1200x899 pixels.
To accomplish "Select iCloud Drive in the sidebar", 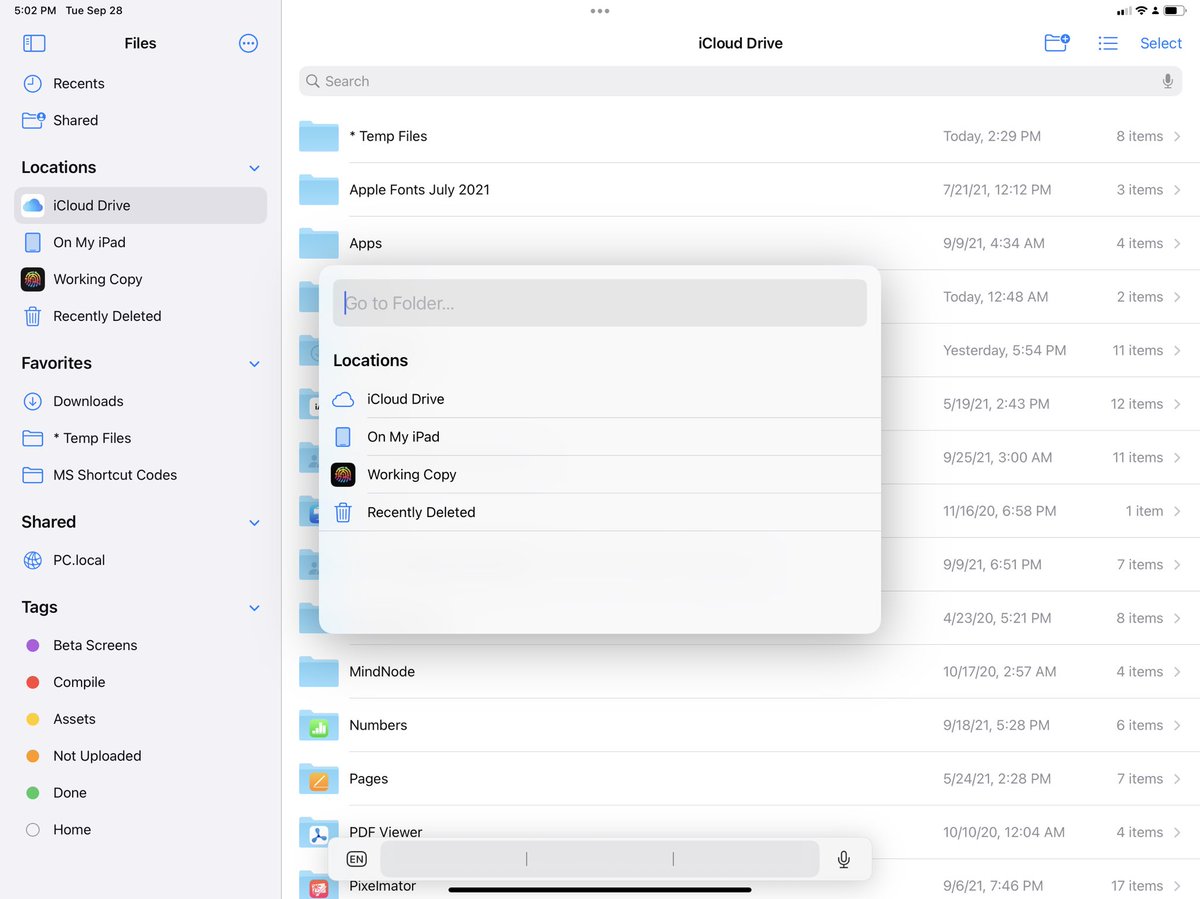I will 140,205.
